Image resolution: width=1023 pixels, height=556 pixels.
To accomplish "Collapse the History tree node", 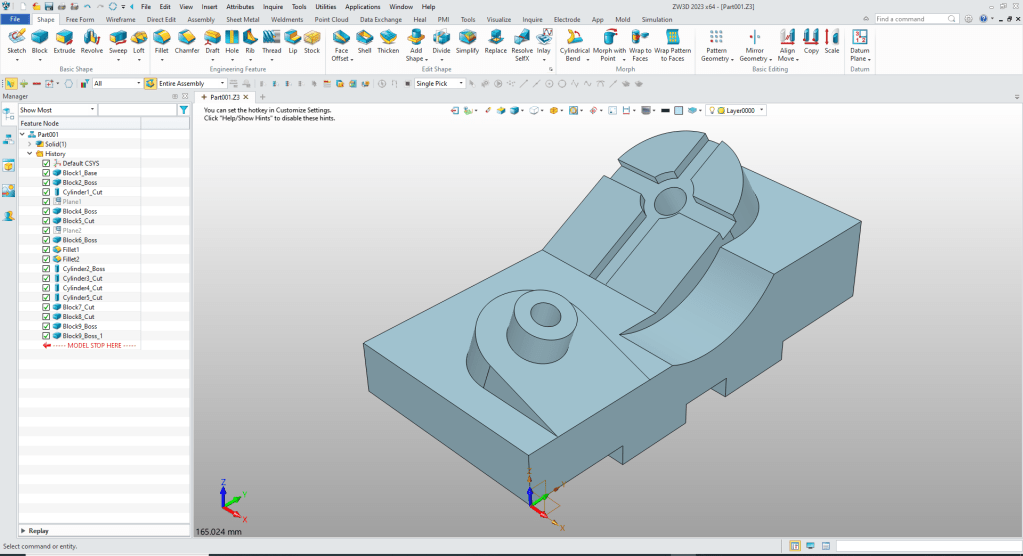I will [30, 154].
